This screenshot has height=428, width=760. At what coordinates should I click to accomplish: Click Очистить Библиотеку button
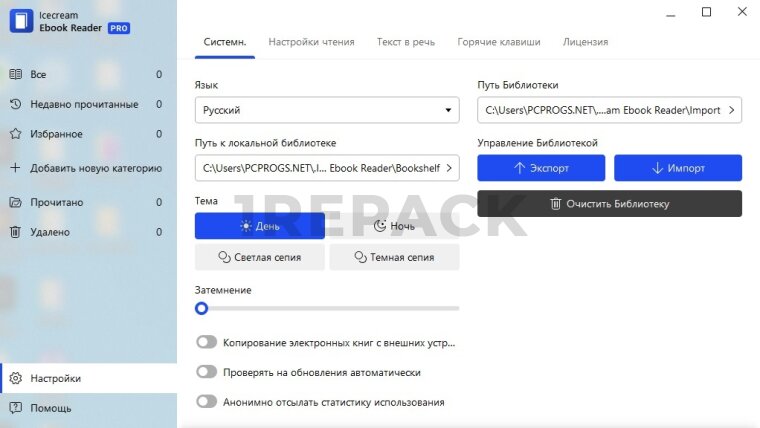[x=609, y=204]
